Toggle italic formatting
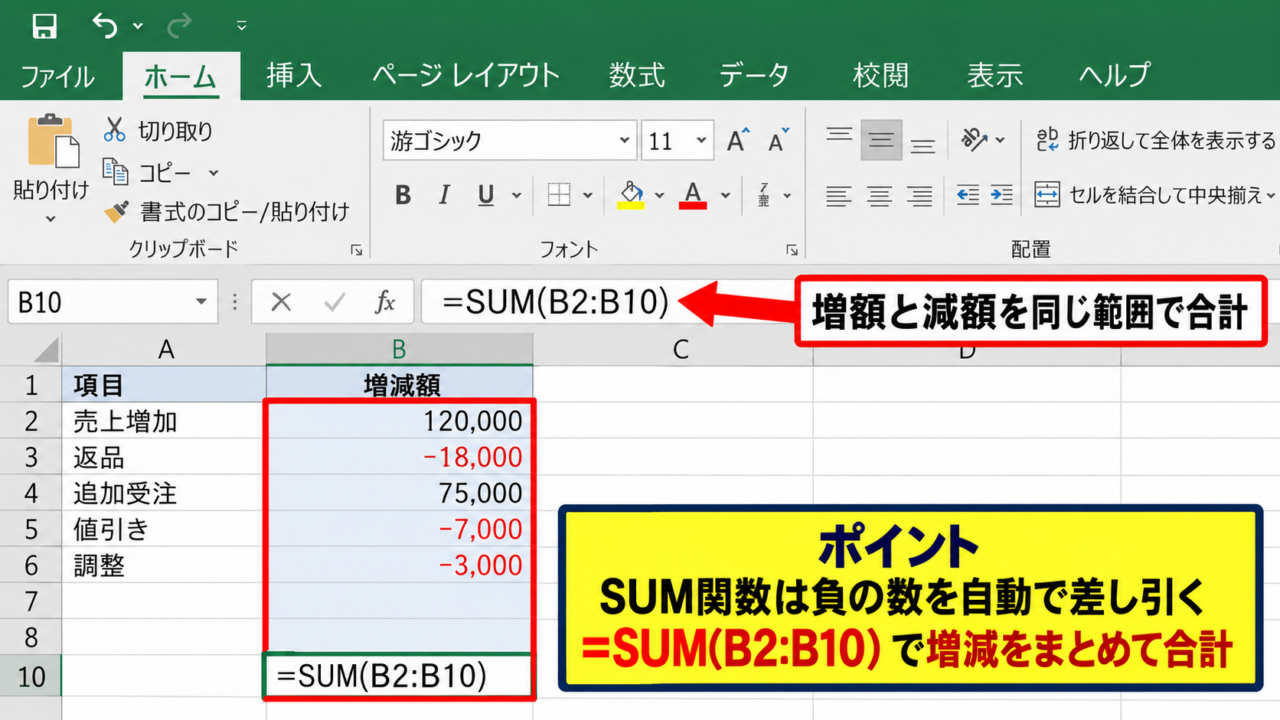 (x=445, y=195)
